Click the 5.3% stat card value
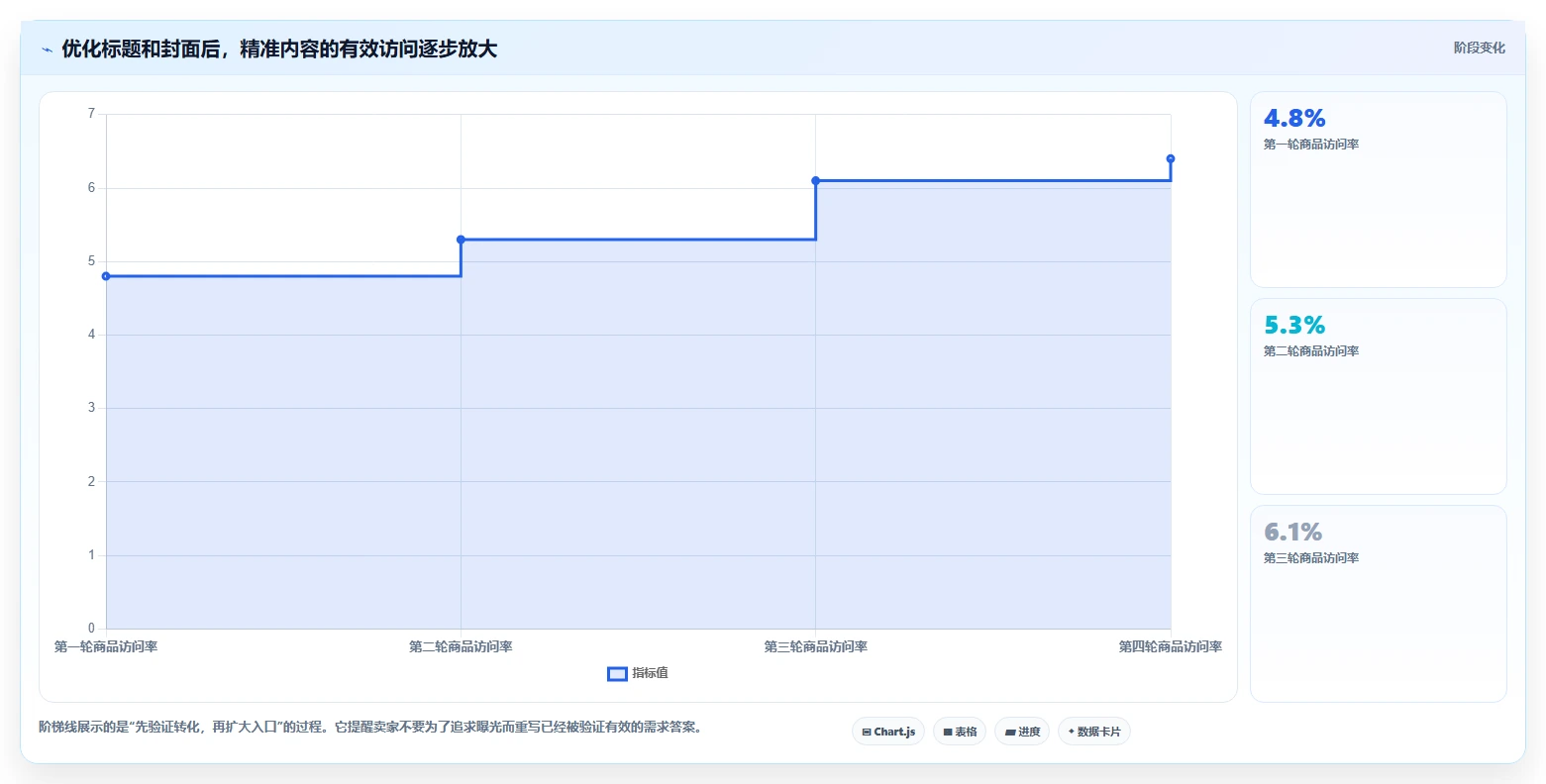Viewport: 1546px width, 784px height. [x=1294, y=325]
